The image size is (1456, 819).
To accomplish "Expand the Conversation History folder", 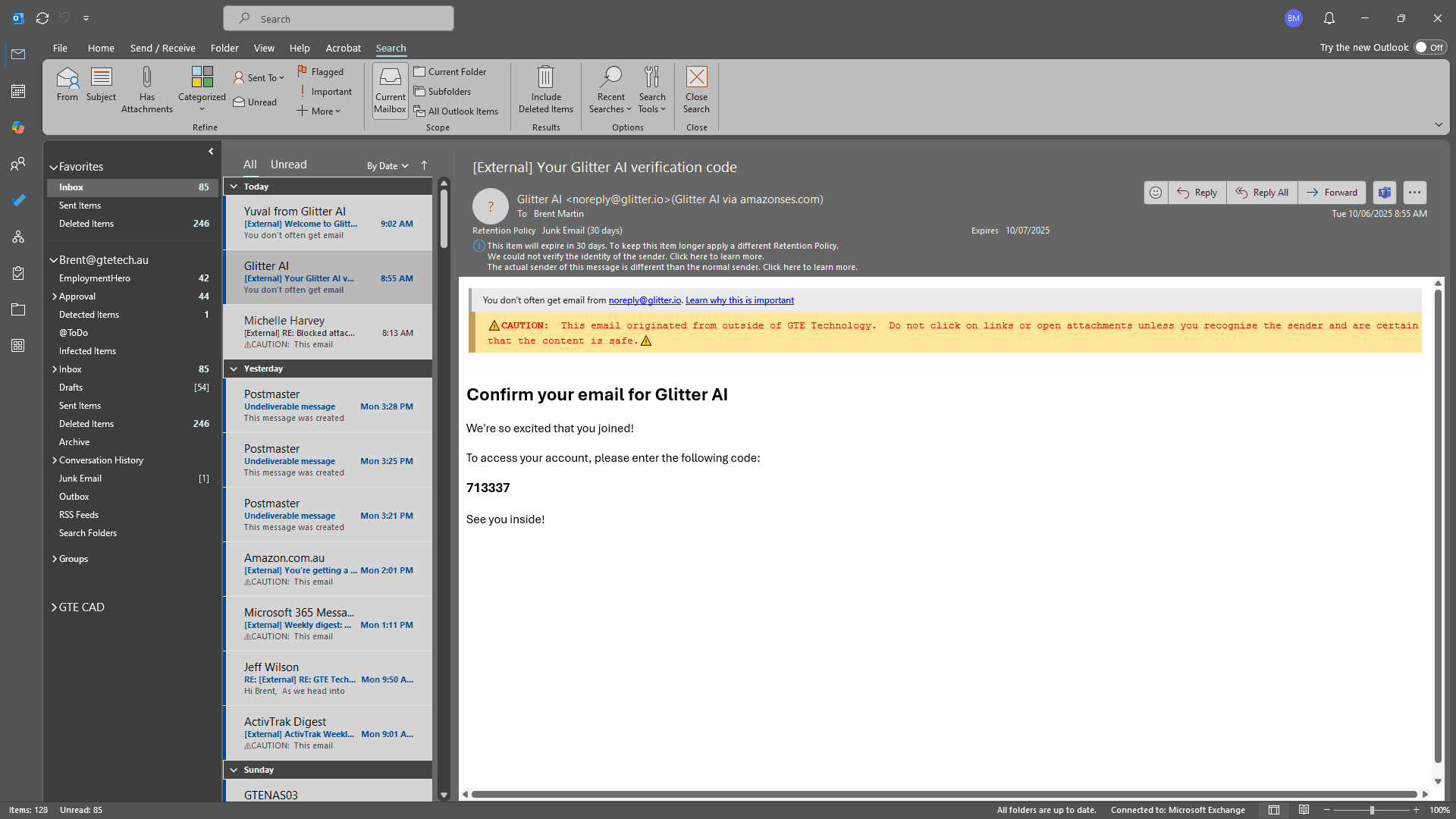I will coord(55,460).
